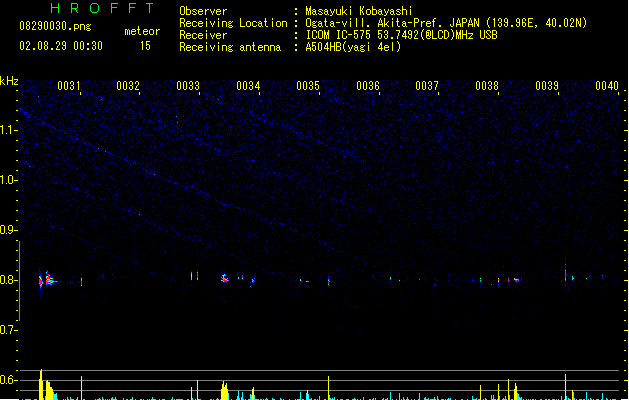Click the large meteor echo before 0031
Image resolution: width=629 pixels, height=400 pixels.
click(x=47, y=280)
